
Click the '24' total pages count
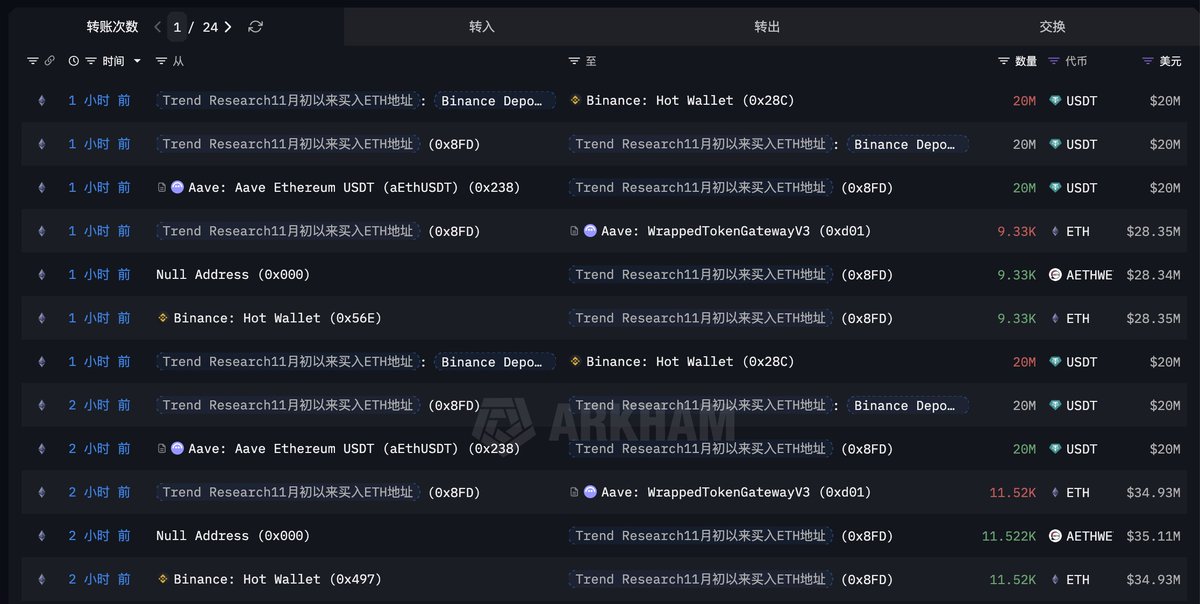pos(210,27)
